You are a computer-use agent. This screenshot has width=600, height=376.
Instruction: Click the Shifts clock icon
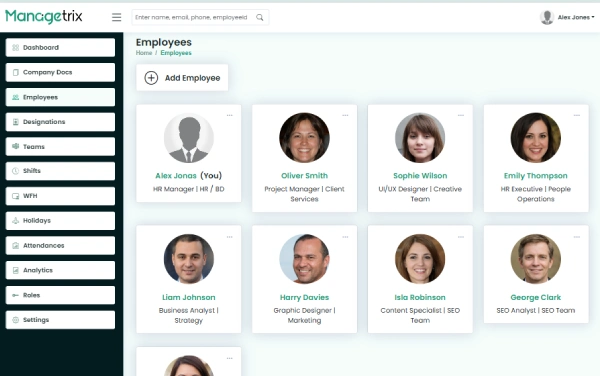point(15,171)
